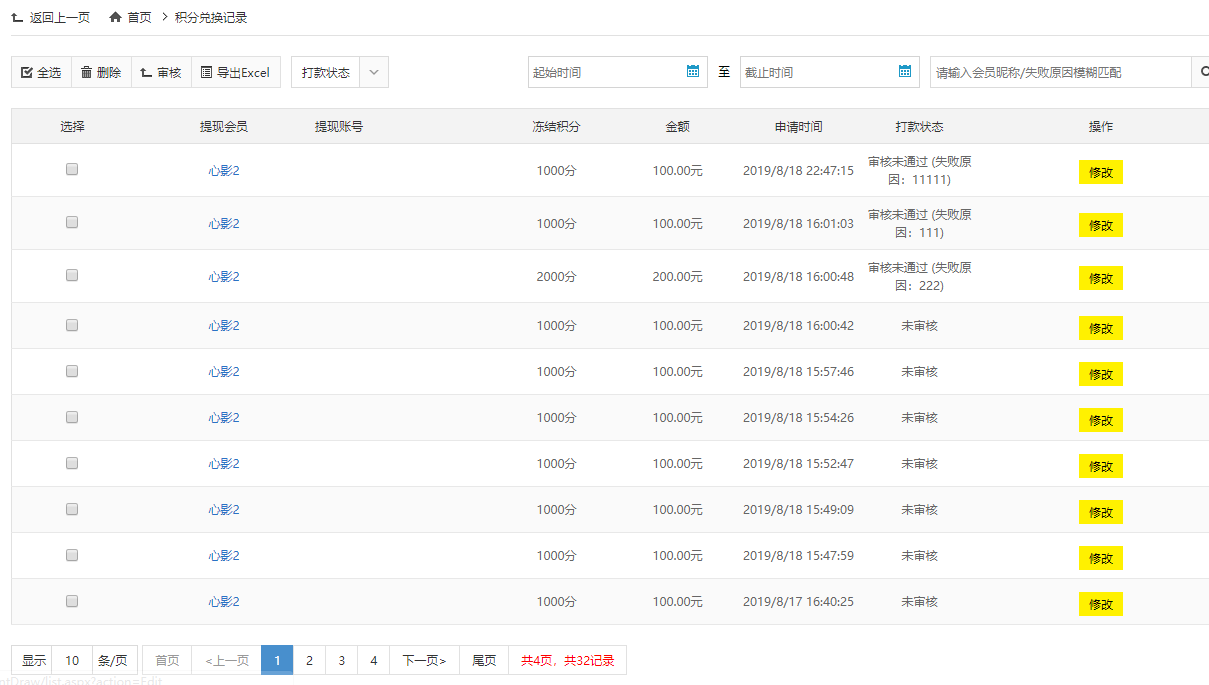
Task: Click the 200.00元 amount cell
Action: (x=678, y=276)
